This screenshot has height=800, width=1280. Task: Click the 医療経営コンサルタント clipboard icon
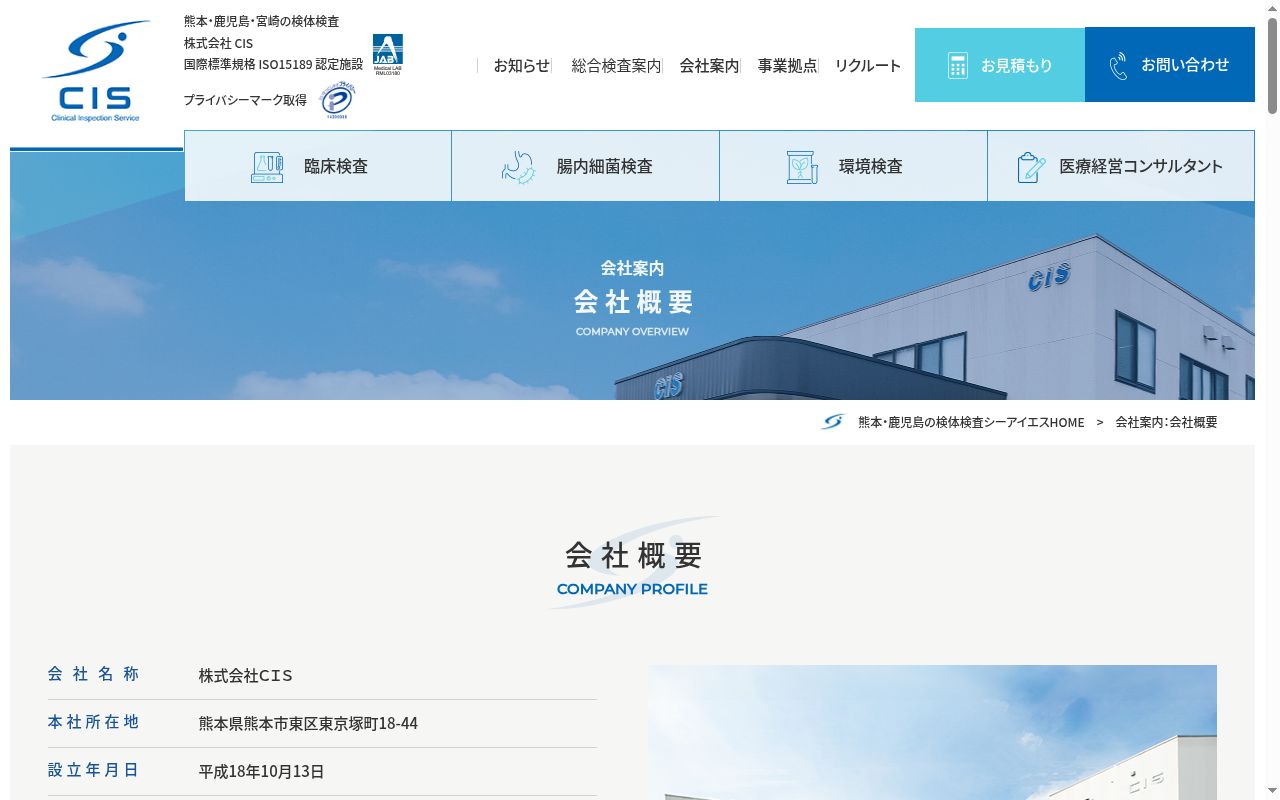tap(1031, 167)
